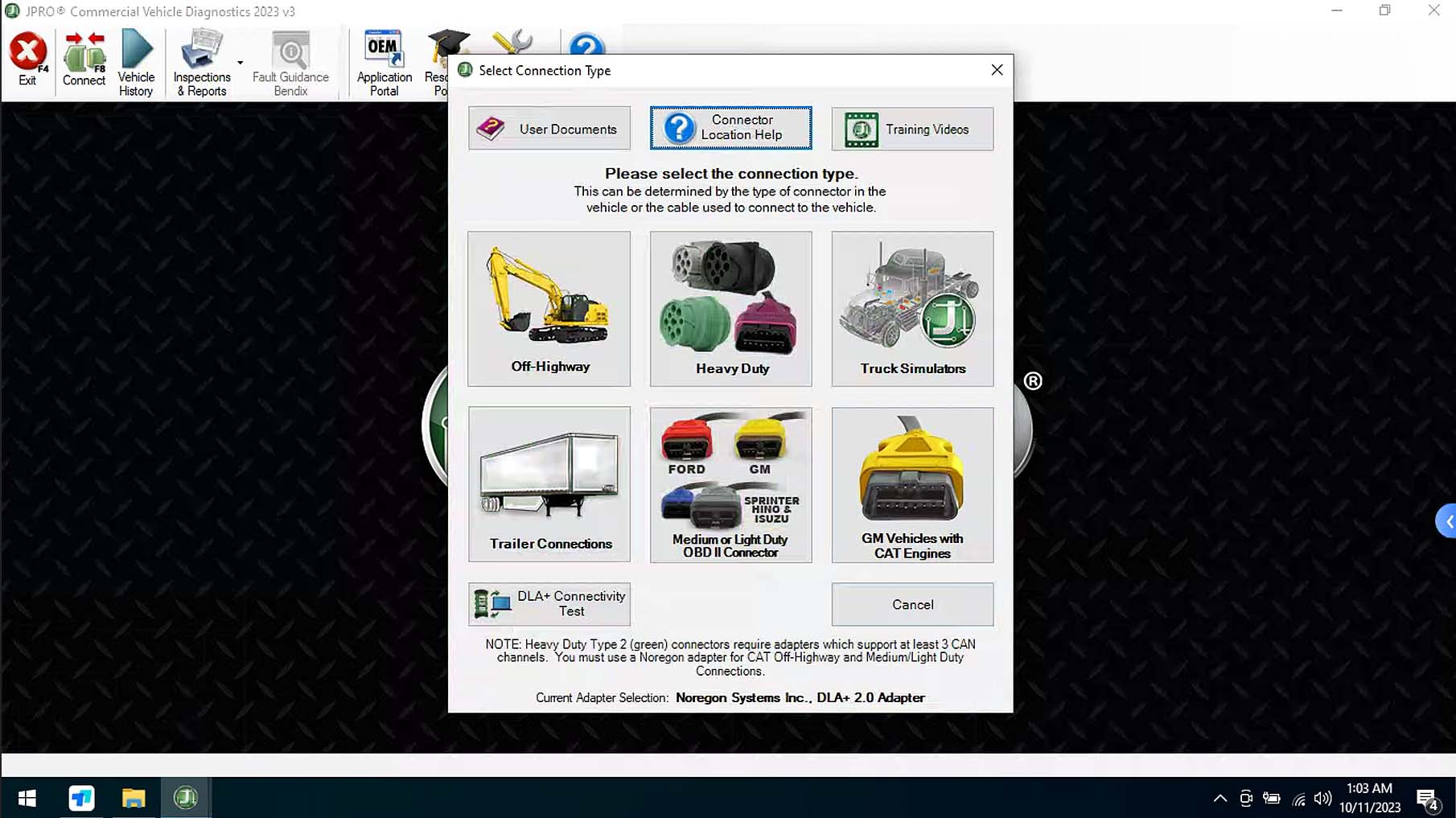
Task: Select Off-Highway connection type
Action: pos(549,309)
